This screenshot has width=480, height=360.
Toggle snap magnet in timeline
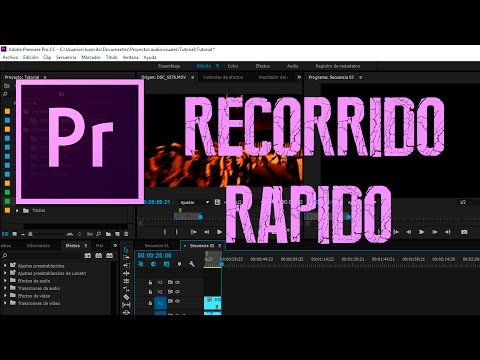(153, 264)
